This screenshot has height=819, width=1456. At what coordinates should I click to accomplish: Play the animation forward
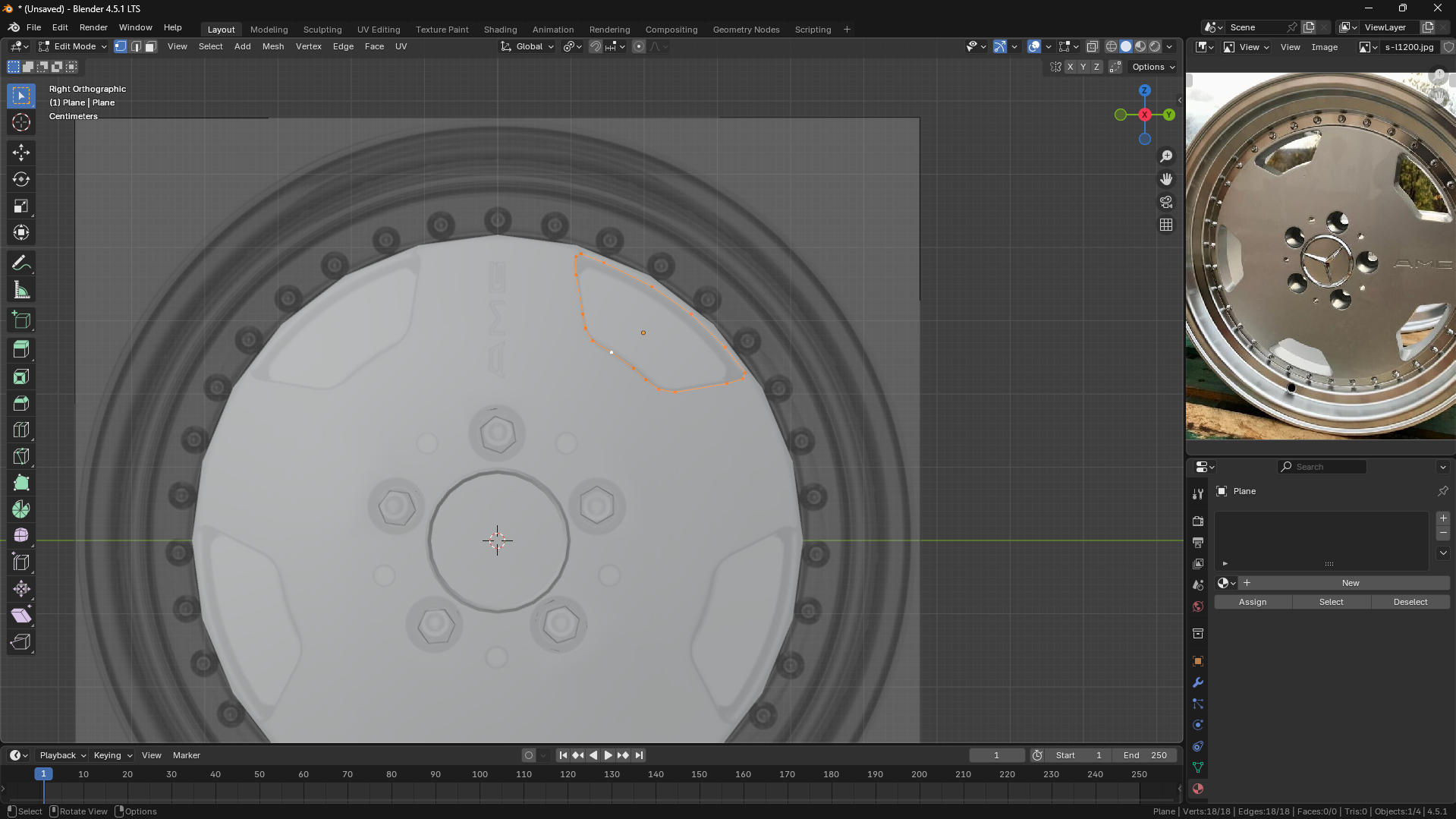tap(608, 755)
